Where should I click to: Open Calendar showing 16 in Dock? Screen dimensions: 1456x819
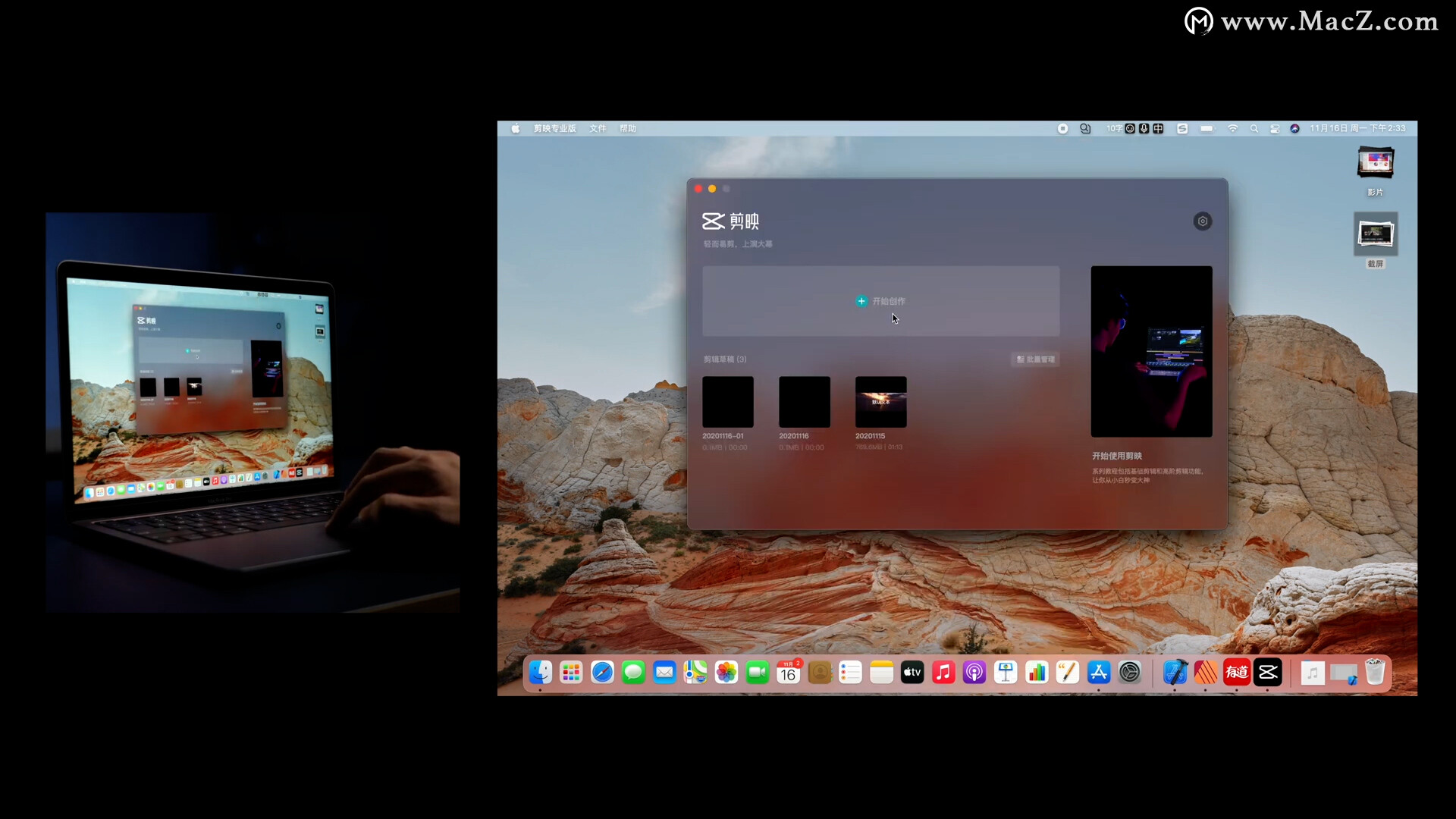coord(789,673)
